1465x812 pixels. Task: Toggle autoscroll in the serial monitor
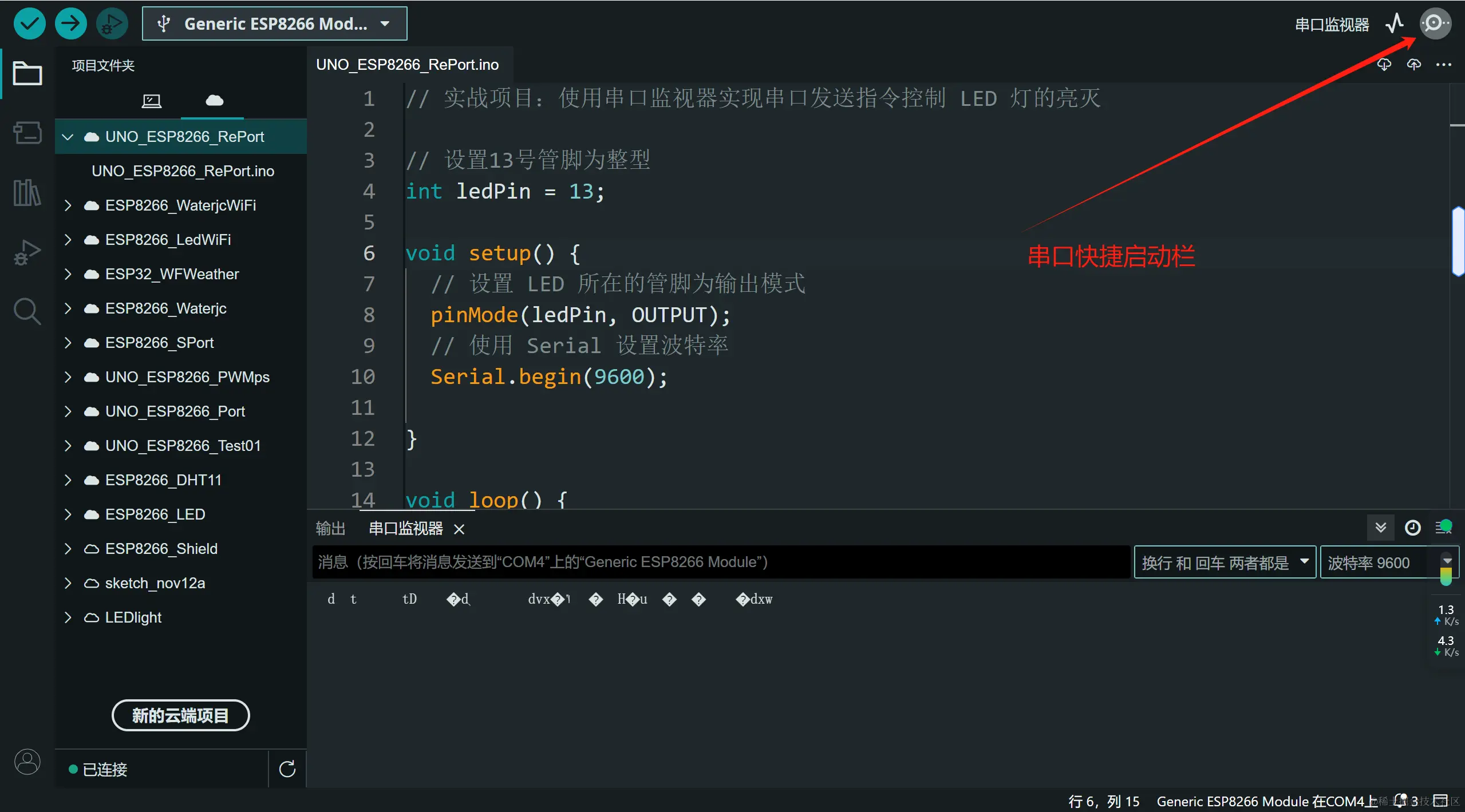point(1380,528)
